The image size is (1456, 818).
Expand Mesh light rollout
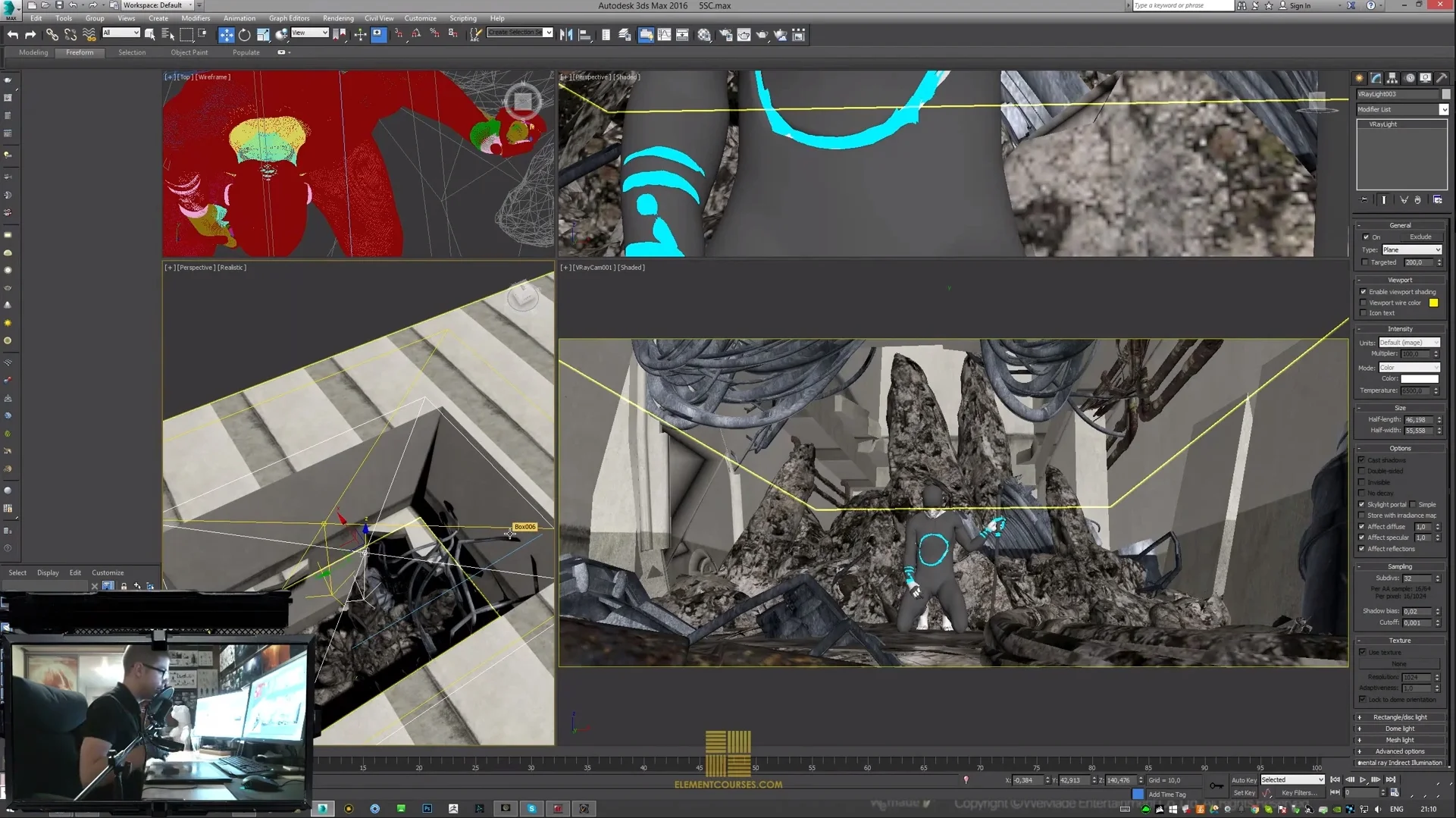[1400, 740]
